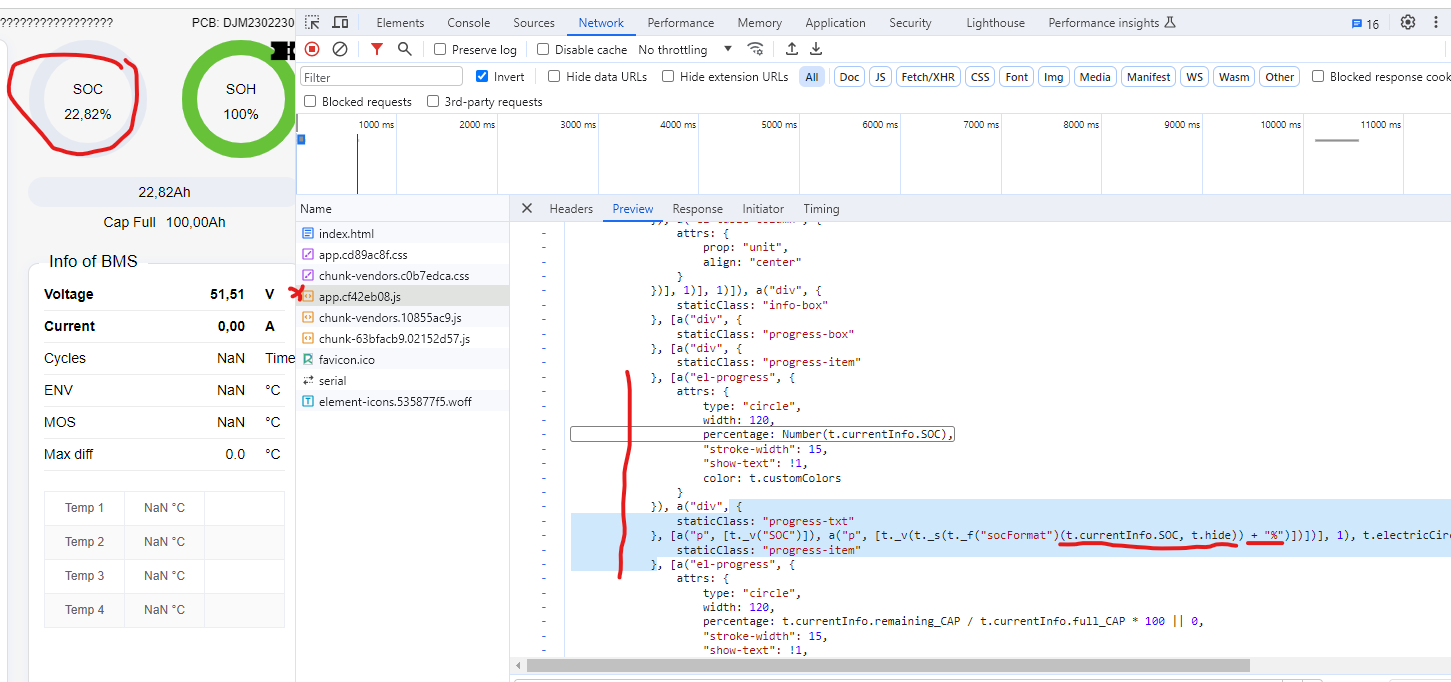The height and width of the screenshot is (682, 1451).
Task: Filter requests by Manifest type
Action: (1148, 77)
